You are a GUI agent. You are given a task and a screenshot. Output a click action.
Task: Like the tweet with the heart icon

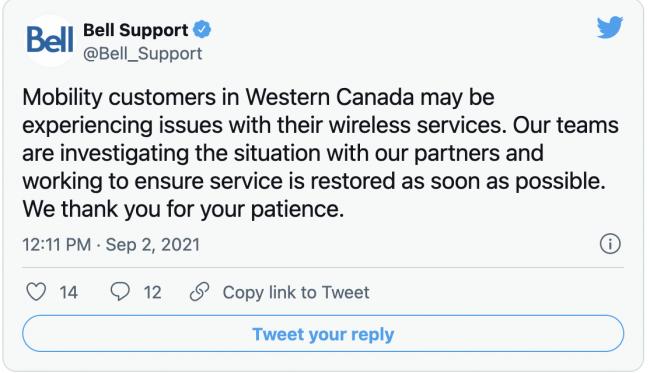coord(36,292)
